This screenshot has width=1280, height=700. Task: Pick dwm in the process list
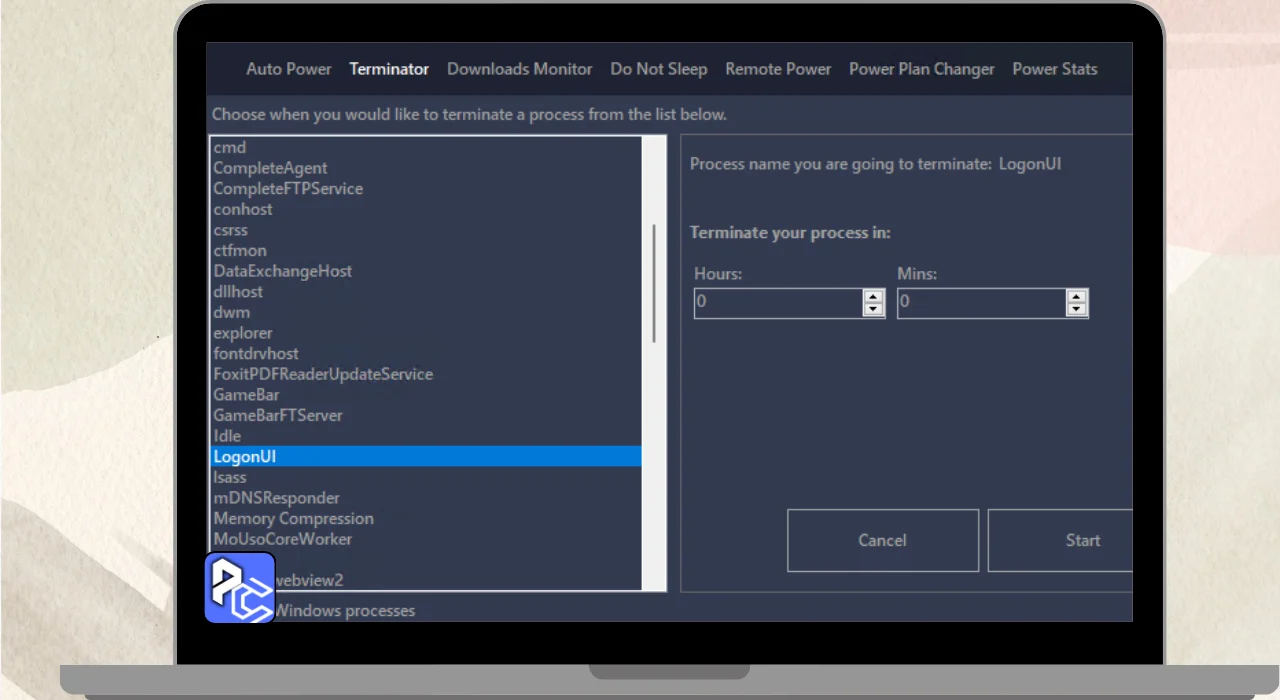[x=426, y=312]
